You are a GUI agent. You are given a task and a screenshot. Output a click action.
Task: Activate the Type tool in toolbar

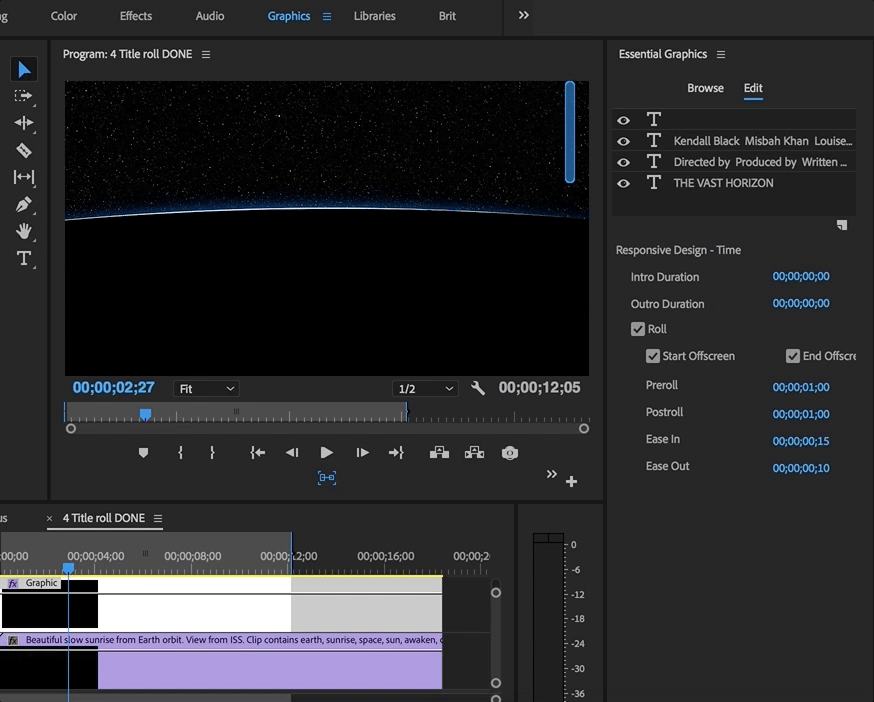point(24,258)
